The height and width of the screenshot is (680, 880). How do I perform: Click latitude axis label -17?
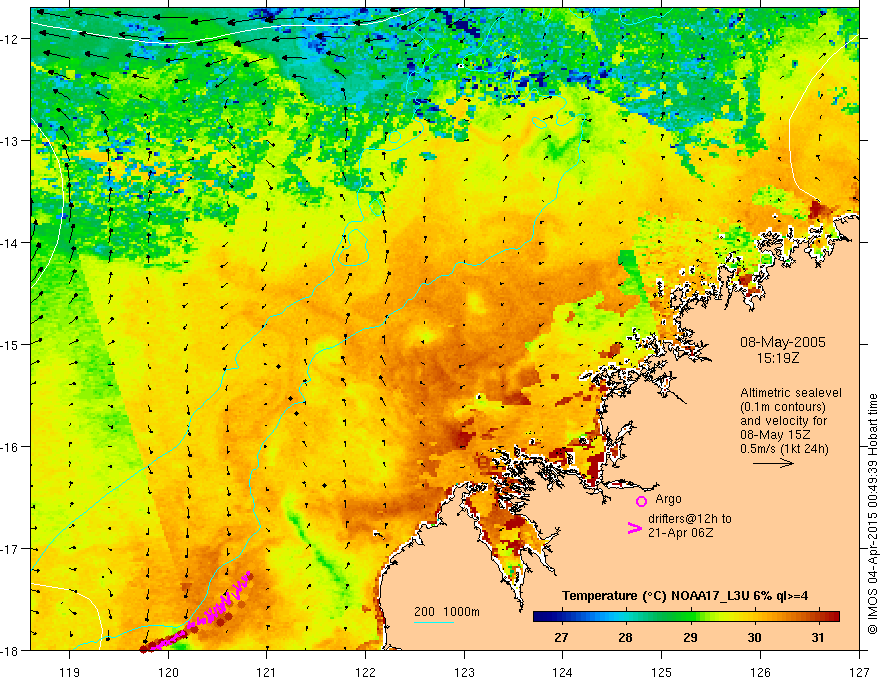pos(11,549)
